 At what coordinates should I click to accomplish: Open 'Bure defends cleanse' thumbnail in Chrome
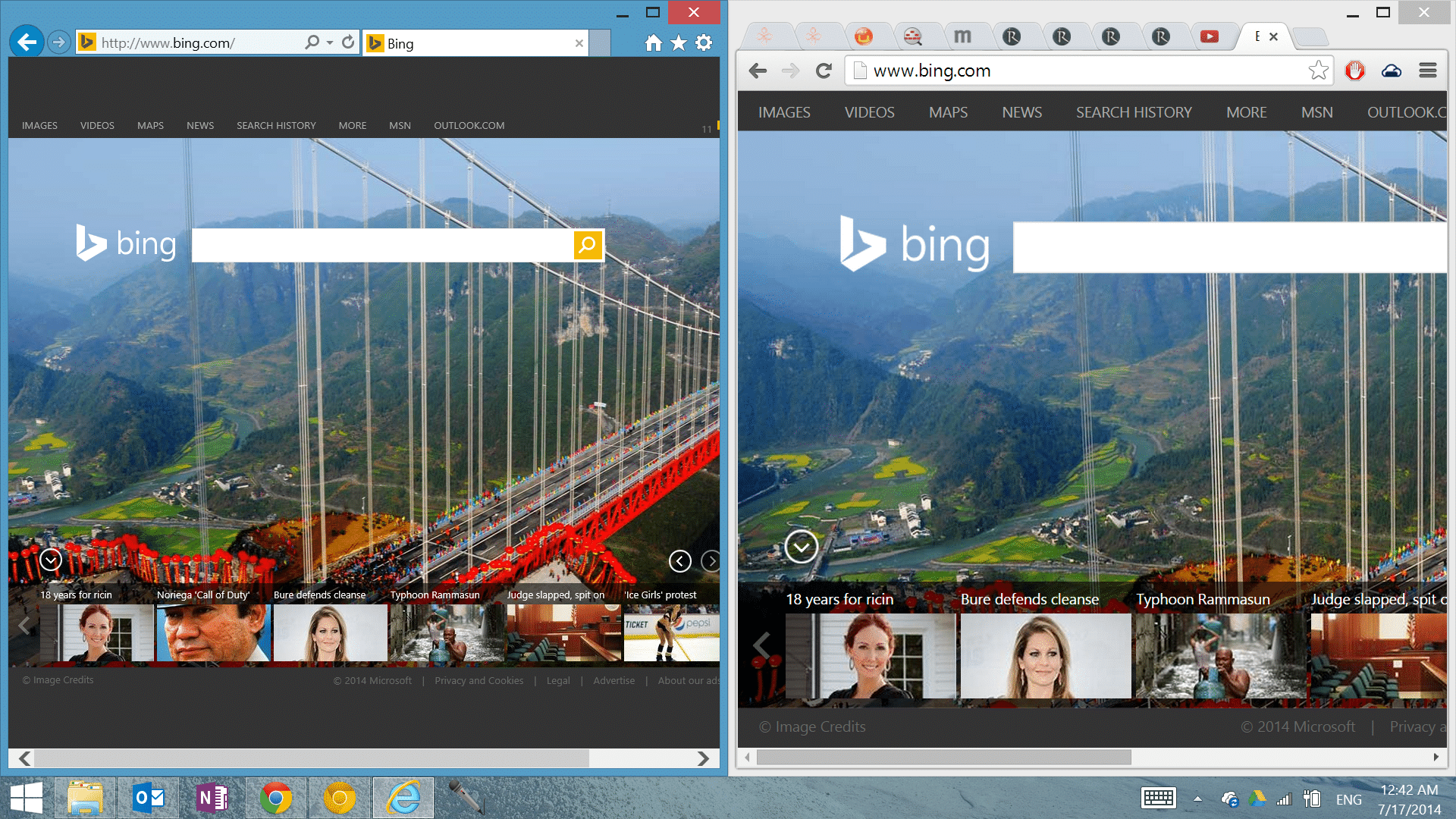click(x=1046, y=656)
